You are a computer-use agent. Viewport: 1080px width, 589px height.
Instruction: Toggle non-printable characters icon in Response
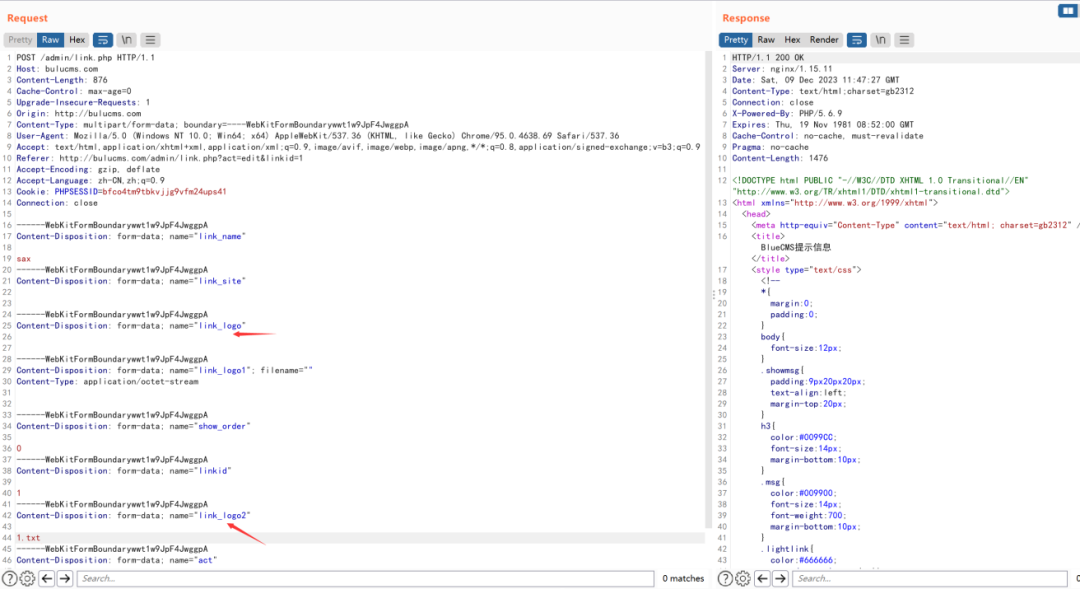[x=880, y=40]
